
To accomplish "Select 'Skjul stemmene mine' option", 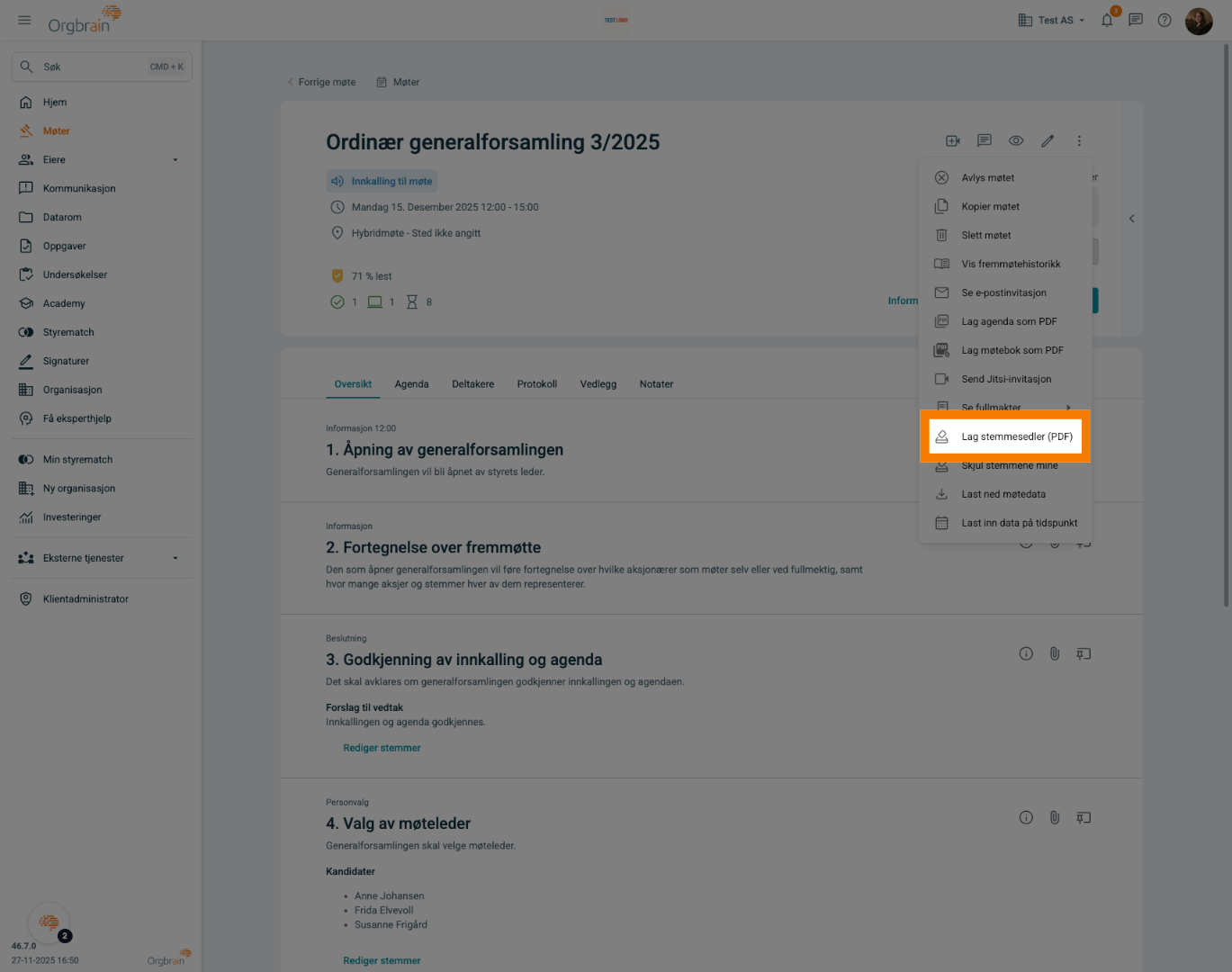I will tap(1009, 466).
